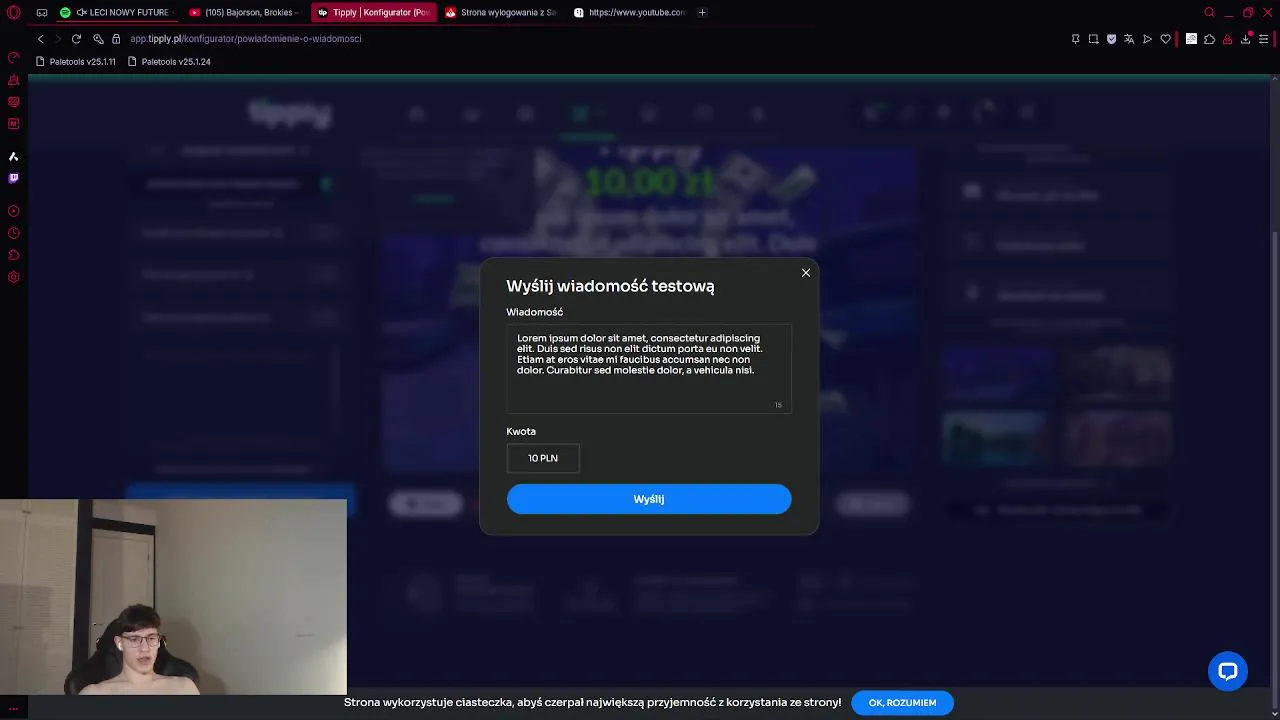Switch to the Bajorson, Brokies YouTube tab

click(x=245, y=13)
